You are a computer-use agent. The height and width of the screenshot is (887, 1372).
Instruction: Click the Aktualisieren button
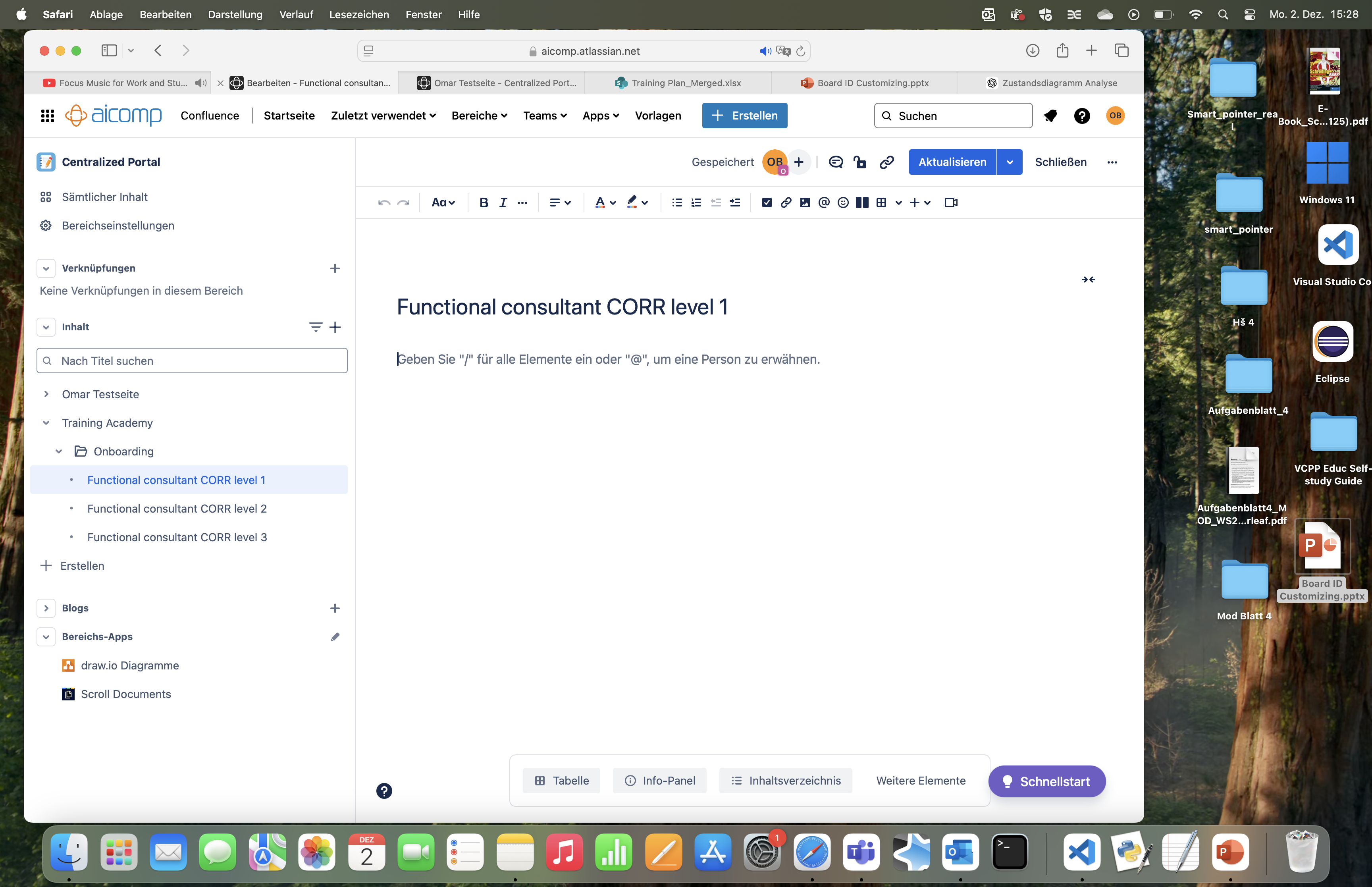coord(952,162)
